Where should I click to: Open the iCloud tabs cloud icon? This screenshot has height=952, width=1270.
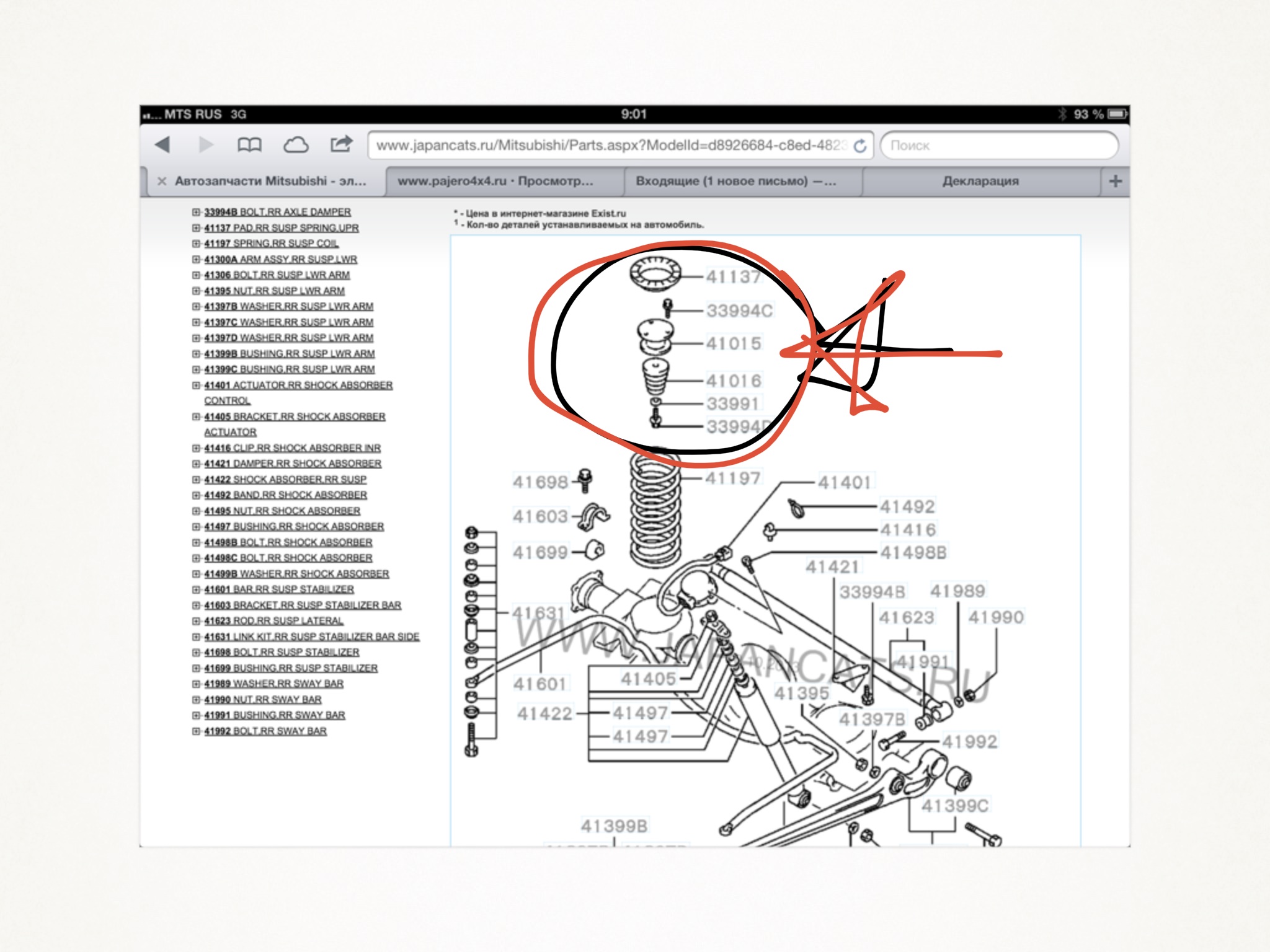point(296,145)
